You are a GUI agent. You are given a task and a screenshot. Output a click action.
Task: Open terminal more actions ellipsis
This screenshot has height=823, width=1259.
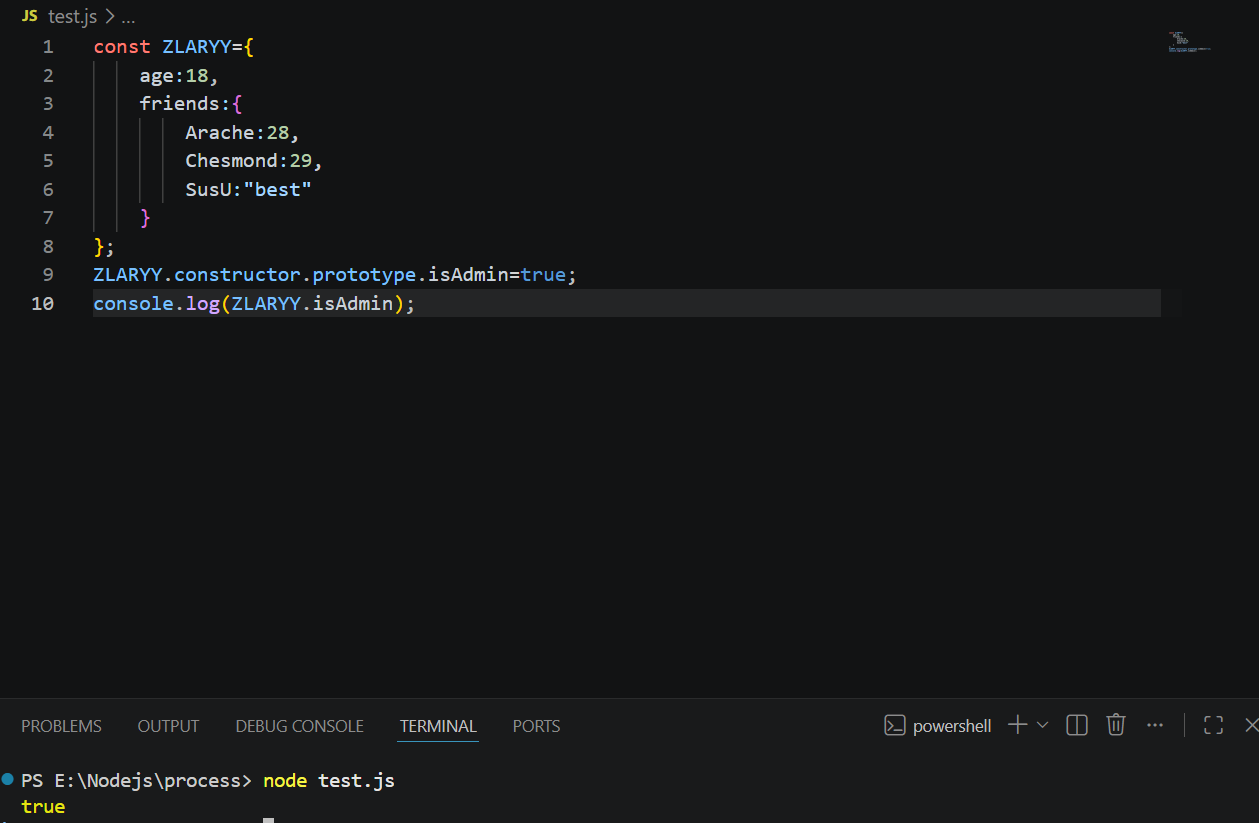(x=1155, y=725)
